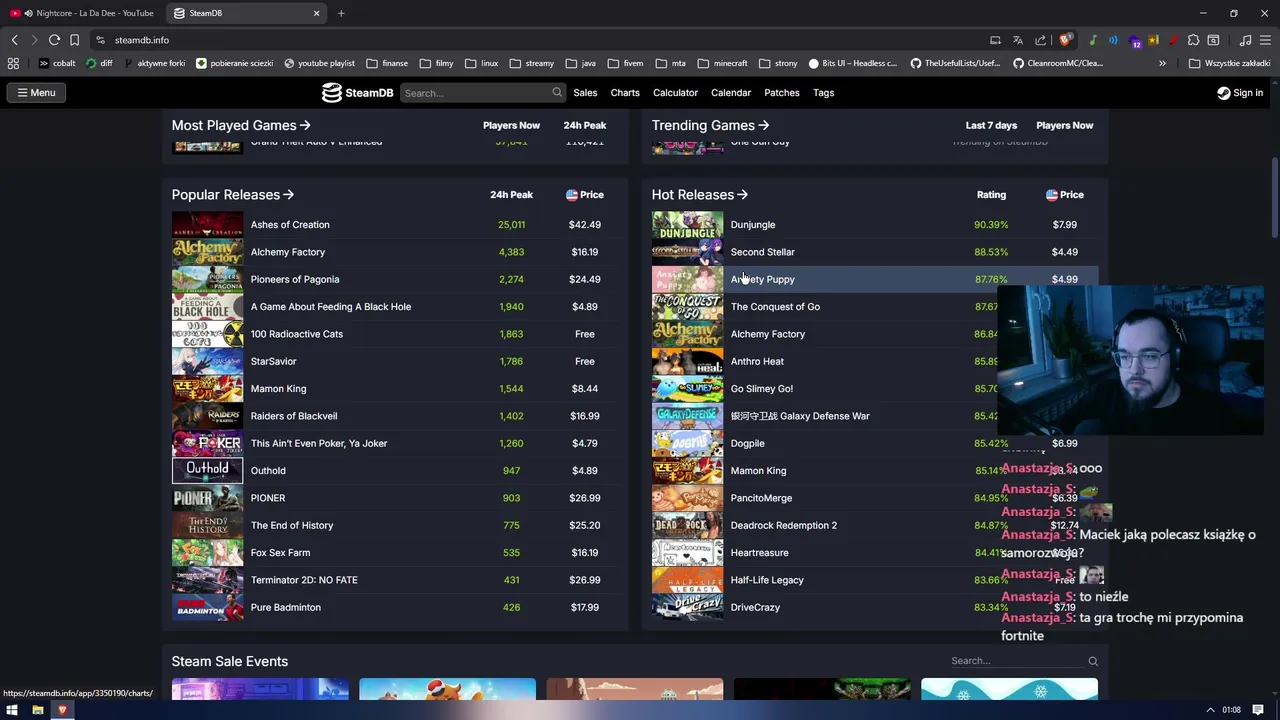Screen dimensions: 1280x720
Task: Reload the current page
Action: [54, 40]
